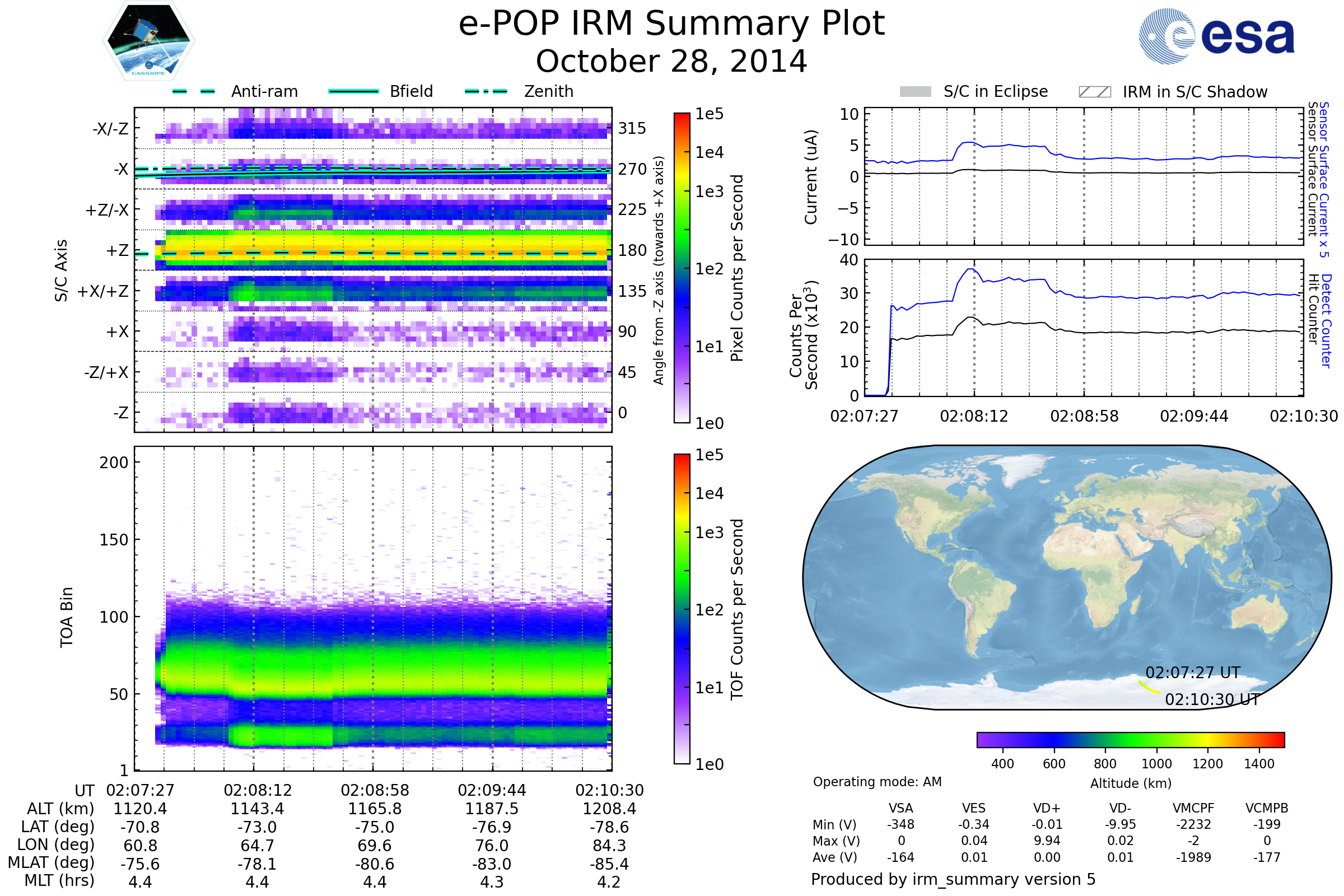The height and width of the screenshot is (896, 1344).
Task: Click the e-POP IRM Summary Plot title
Action: [671, 24]
